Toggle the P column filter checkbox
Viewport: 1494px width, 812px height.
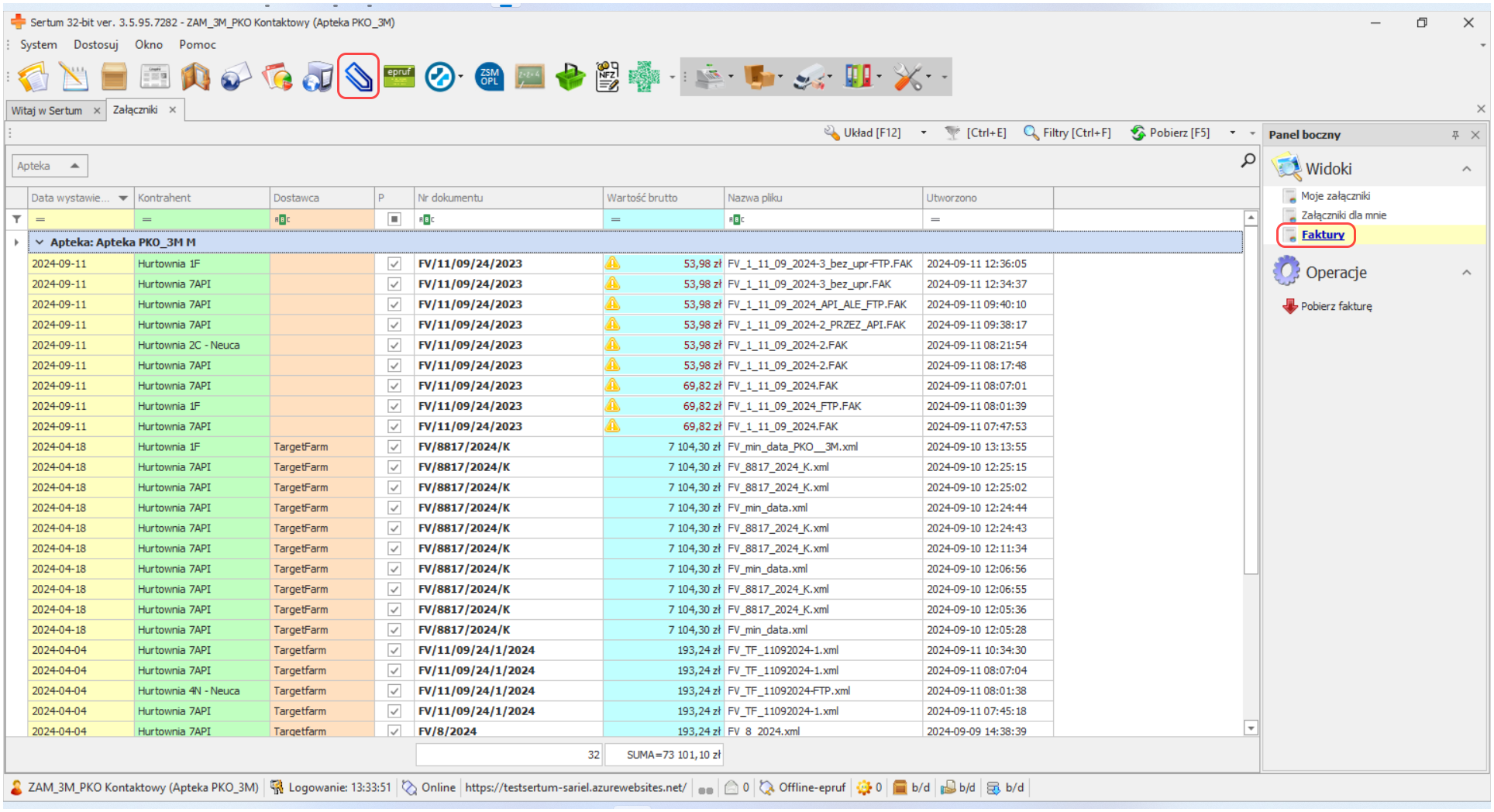394,219
